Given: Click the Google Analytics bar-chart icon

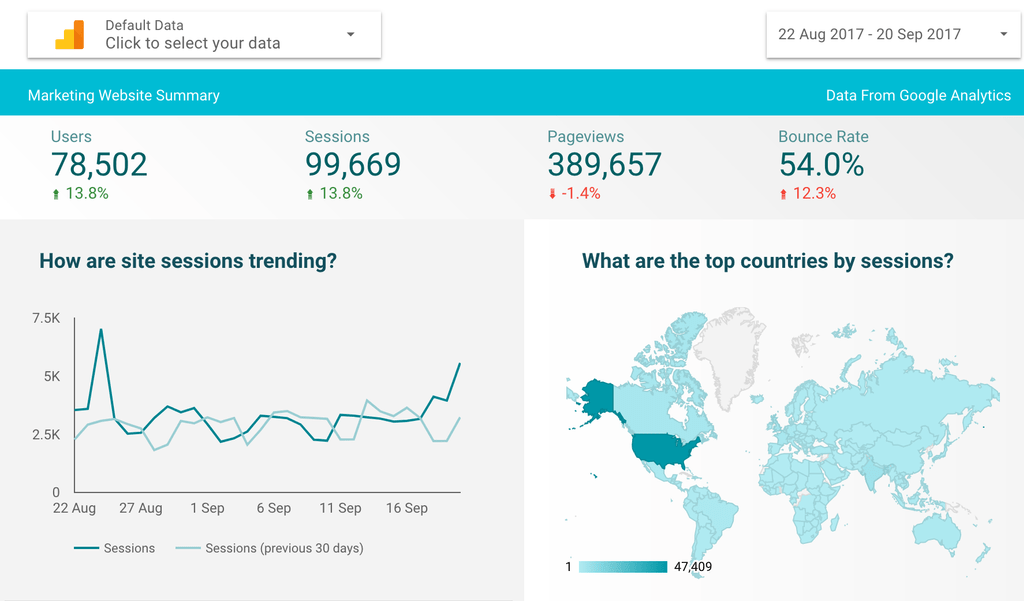Looking at the screenshot, I should pyautogui.click(x=69, y=35).
